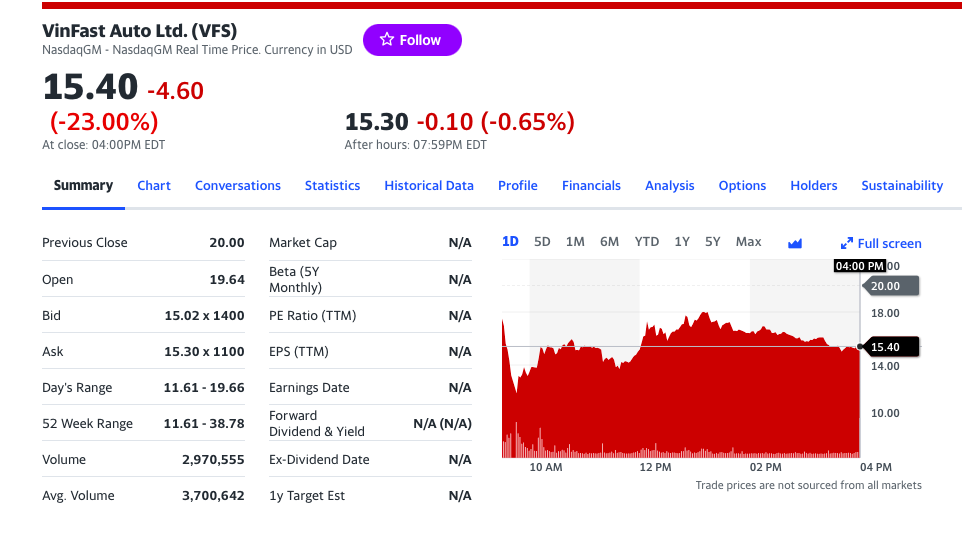Switch to the Chart tab
Image resolution: width=962 pixels, height=536 pixels.
click(x=154, y=185)
